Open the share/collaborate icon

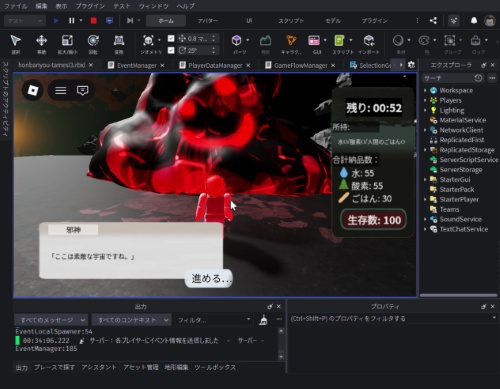point(433,21)
